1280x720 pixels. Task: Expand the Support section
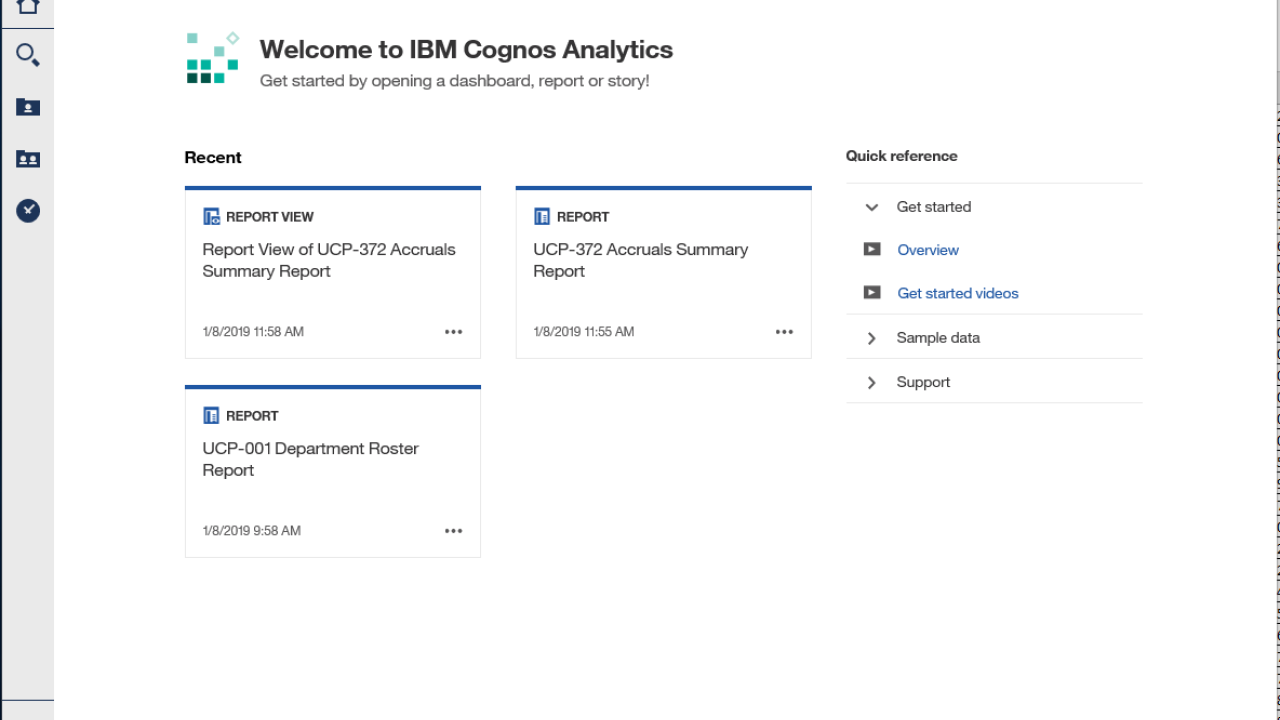[x=872, y=382]
